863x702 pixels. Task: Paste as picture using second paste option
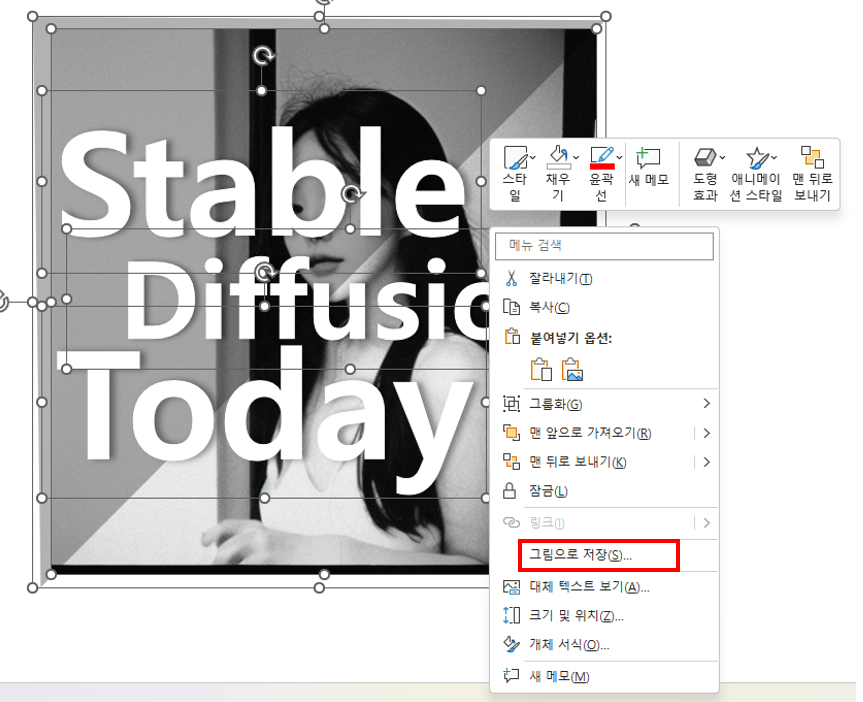(572, 369)
